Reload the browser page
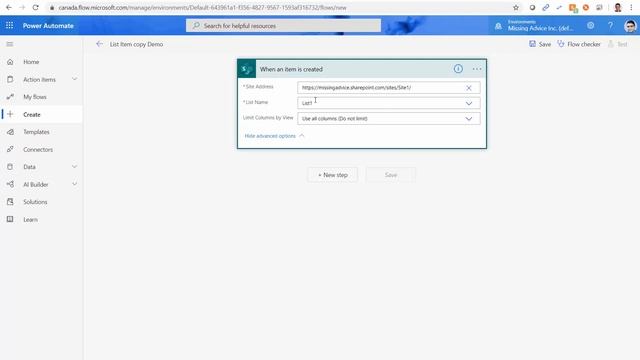 [x=36, y=7]
